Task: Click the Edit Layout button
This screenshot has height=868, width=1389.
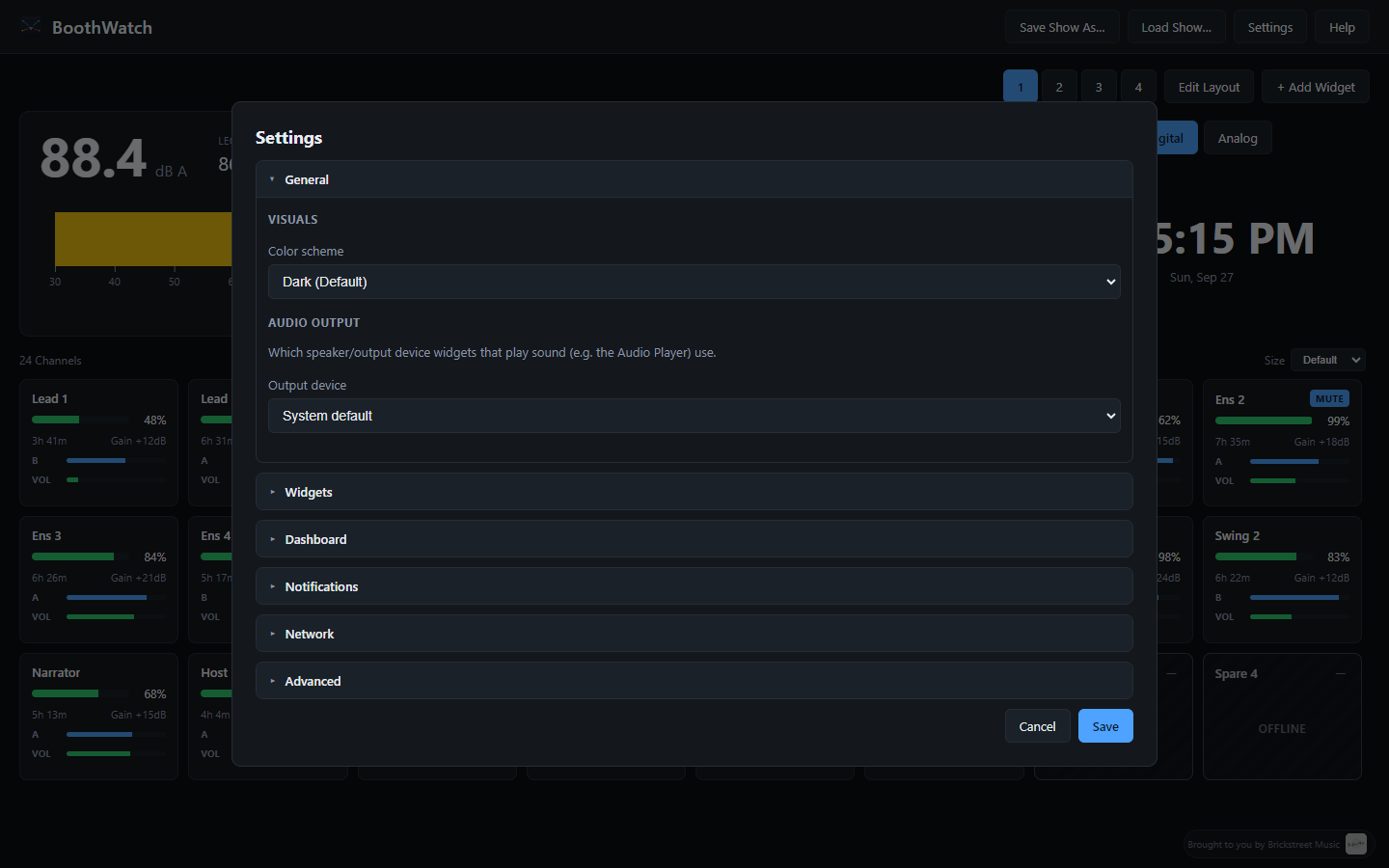Action: [x=1209, y=87]
